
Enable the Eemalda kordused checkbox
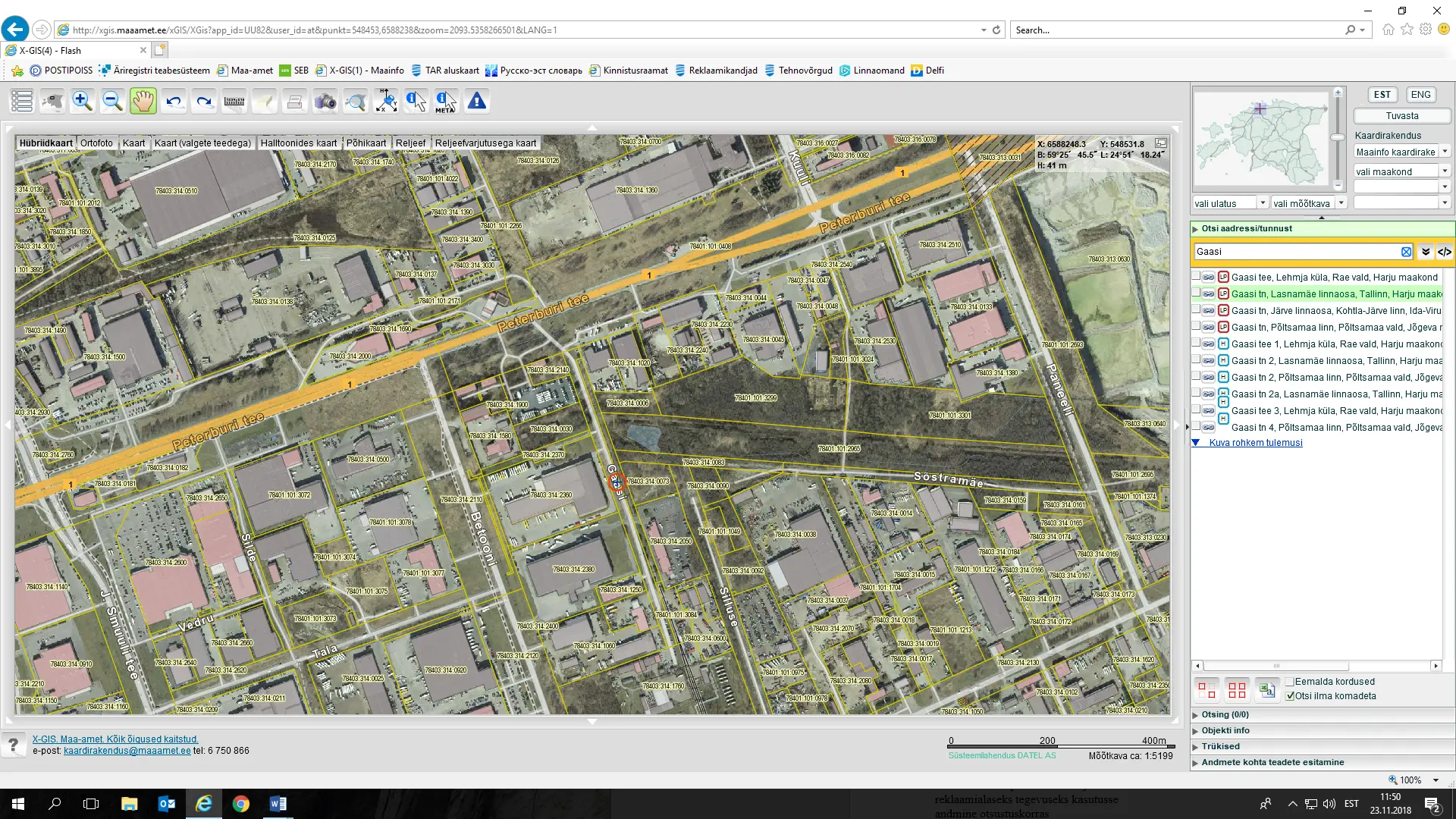coord(1290,682)
